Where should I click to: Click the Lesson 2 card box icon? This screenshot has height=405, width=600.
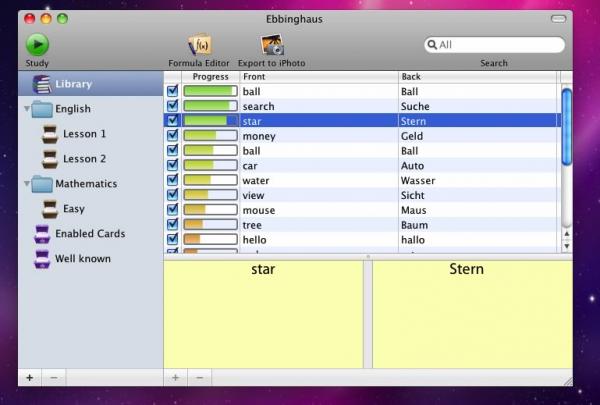click(50, 159)
